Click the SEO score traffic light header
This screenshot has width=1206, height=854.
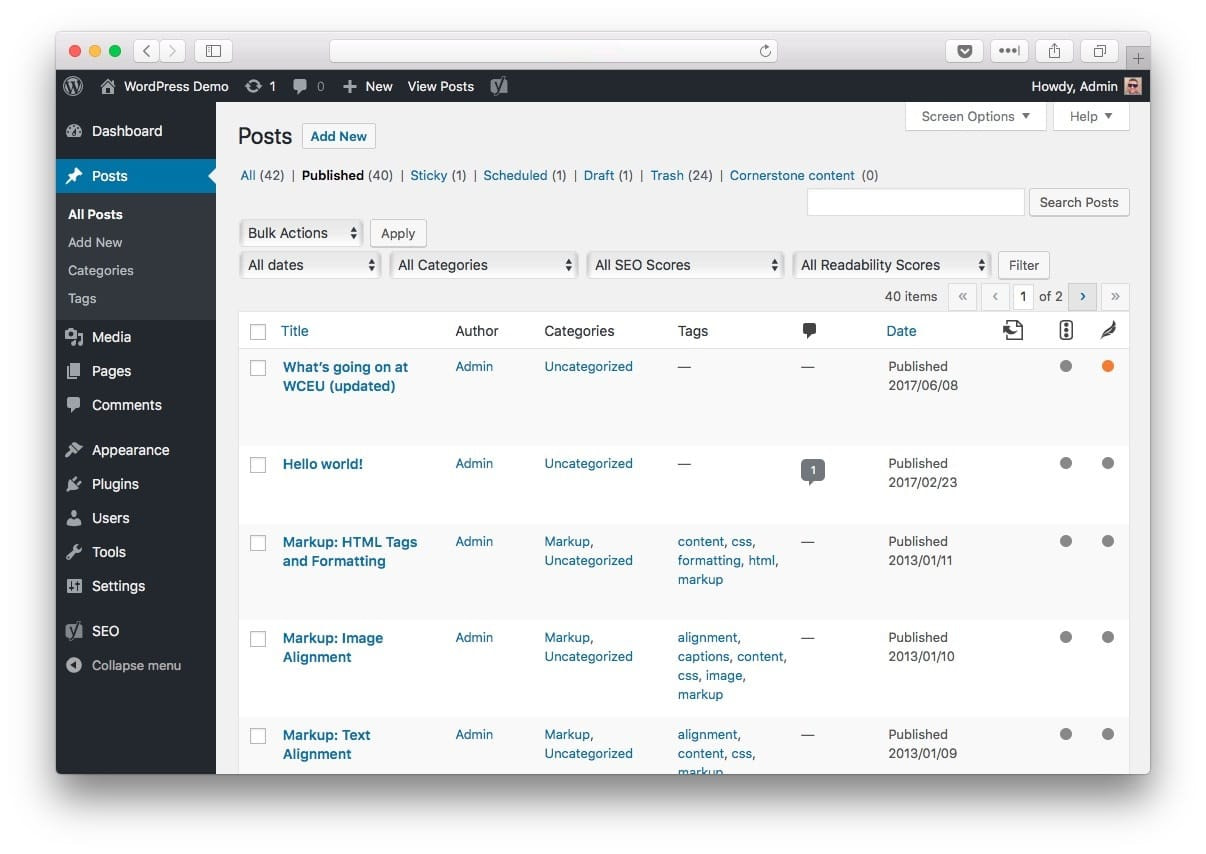coord(1066,330)
